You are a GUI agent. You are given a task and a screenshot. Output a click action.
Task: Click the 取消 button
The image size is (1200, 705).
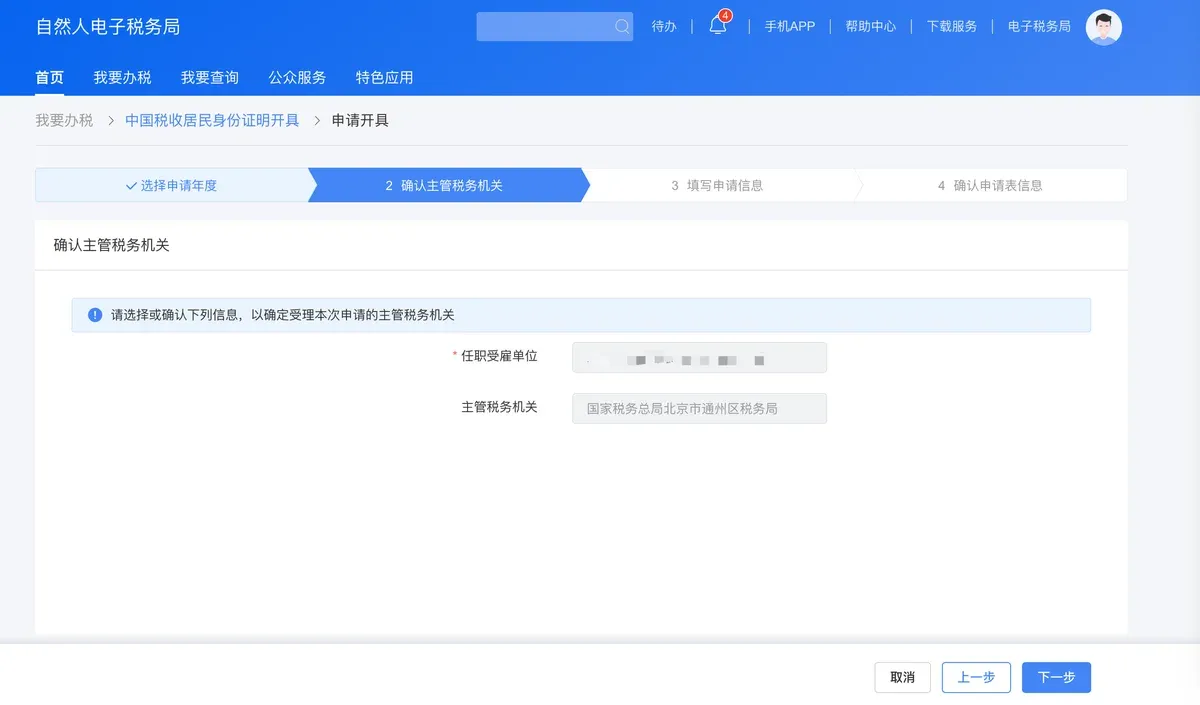pos(902,677)
